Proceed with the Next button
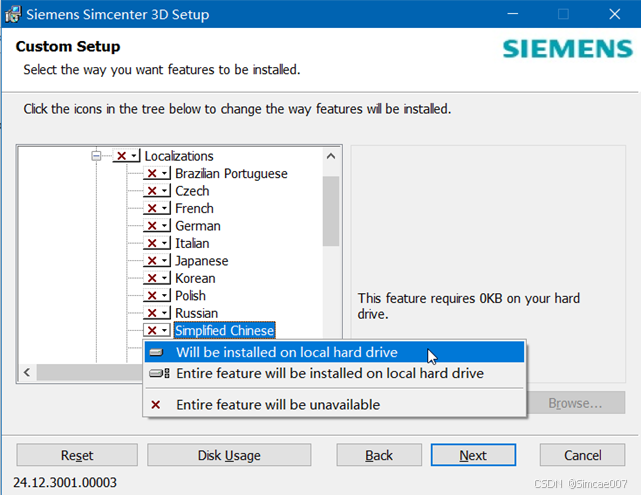Viewport: 641px width, 495px height. [x=473, y=455]
